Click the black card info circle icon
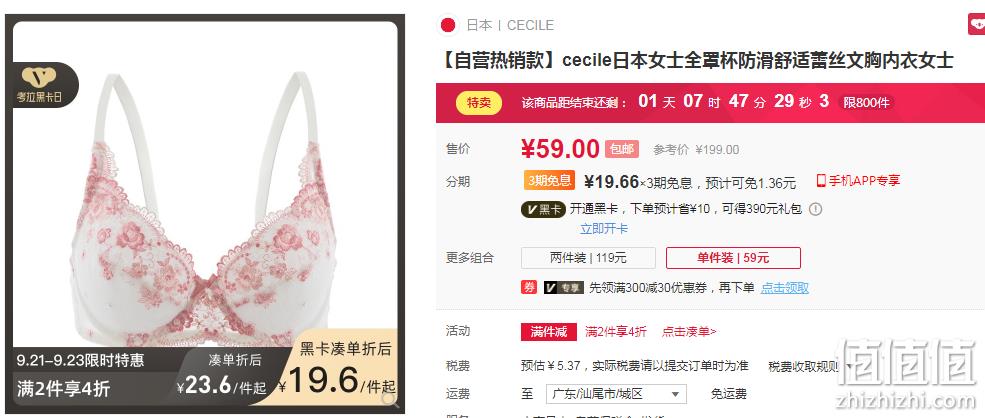 pyautogui.click(x=815, y=209)
